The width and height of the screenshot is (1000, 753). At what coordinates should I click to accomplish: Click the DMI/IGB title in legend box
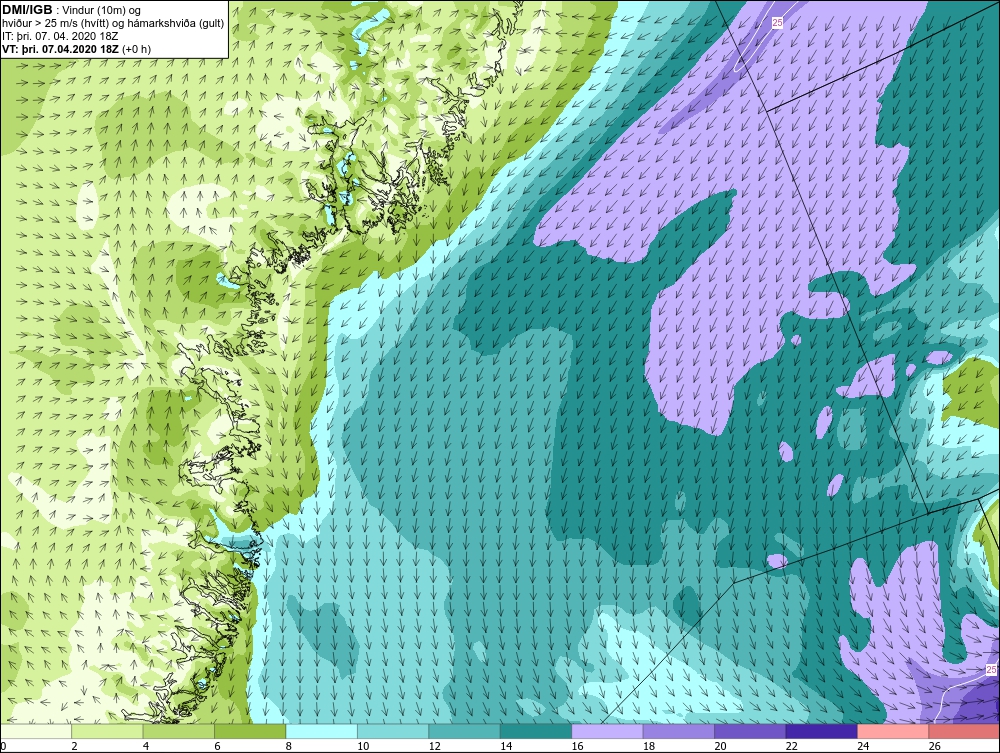click(x=27, y=10)
